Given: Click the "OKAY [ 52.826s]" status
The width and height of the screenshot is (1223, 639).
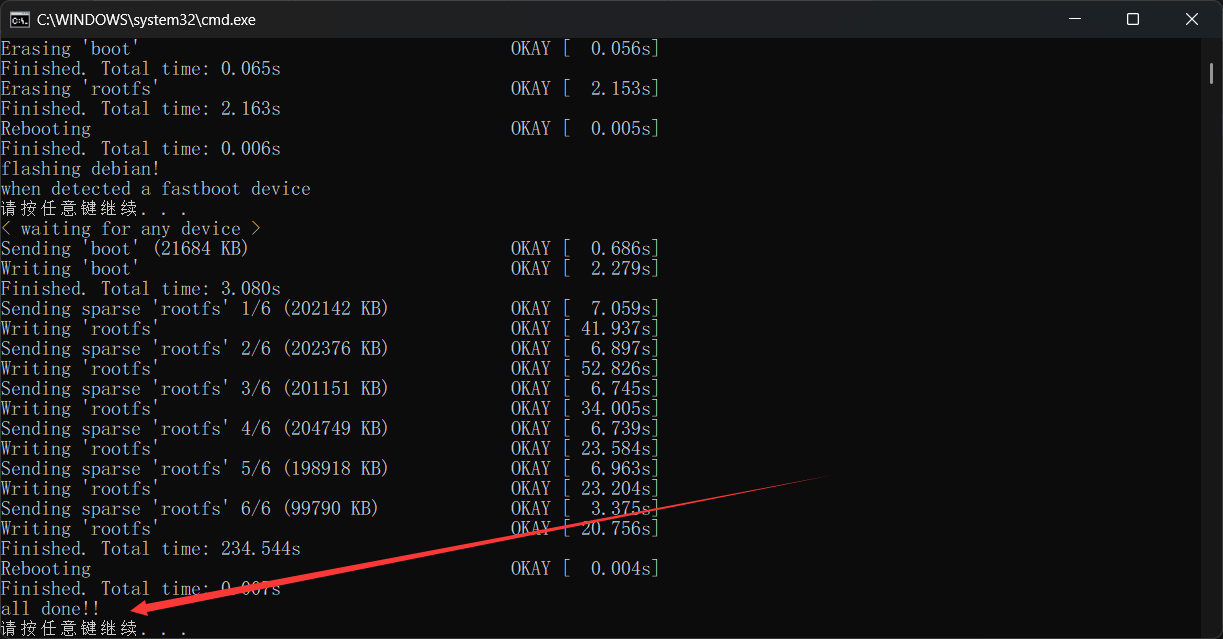Looking at the screenshot, I should (x=585, y=369).
